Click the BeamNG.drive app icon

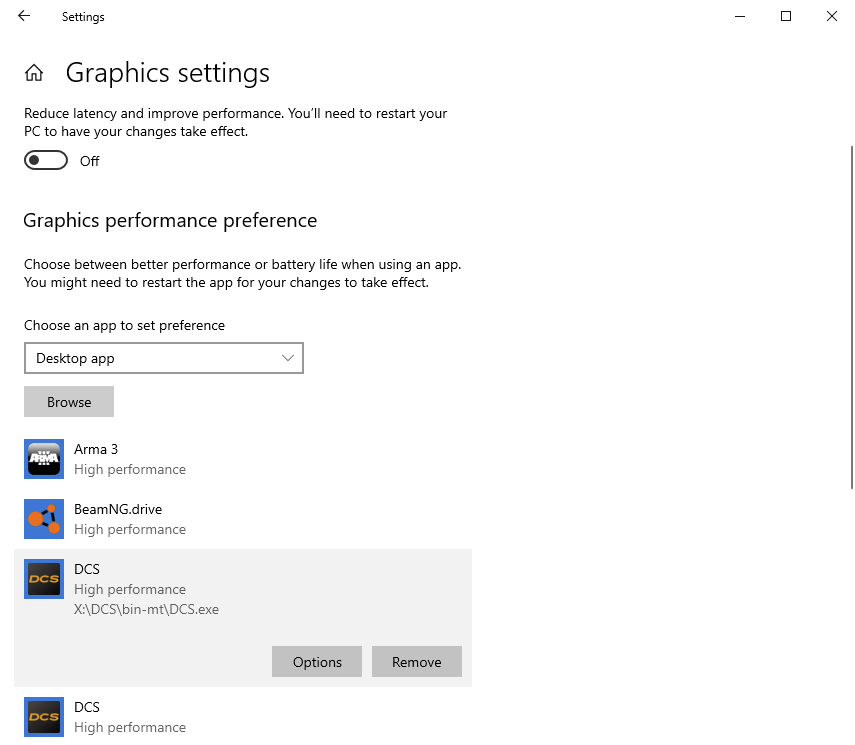click(x=44, y=519)
